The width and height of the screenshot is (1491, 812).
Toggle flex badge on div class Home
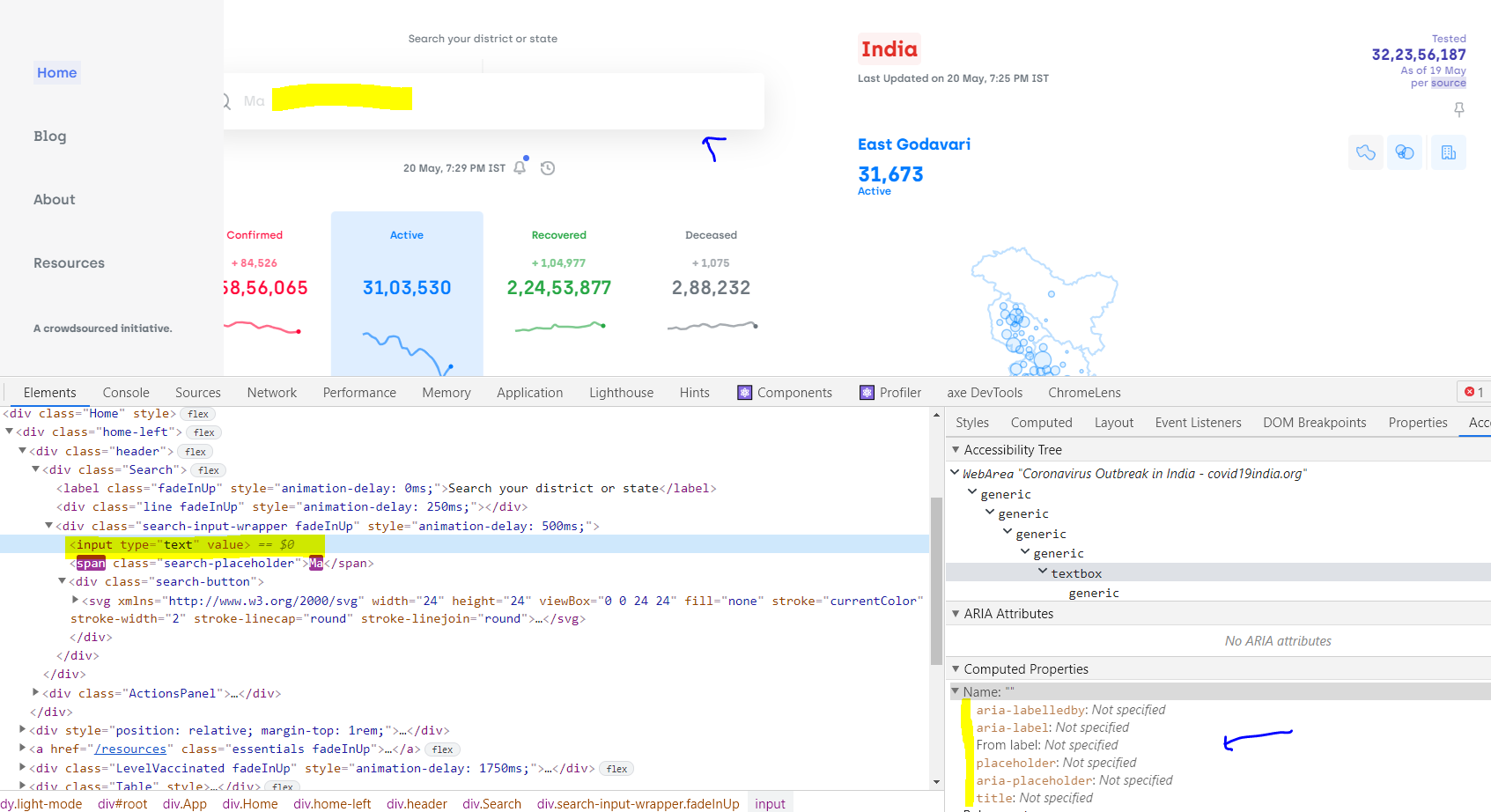tap(198, 414)
